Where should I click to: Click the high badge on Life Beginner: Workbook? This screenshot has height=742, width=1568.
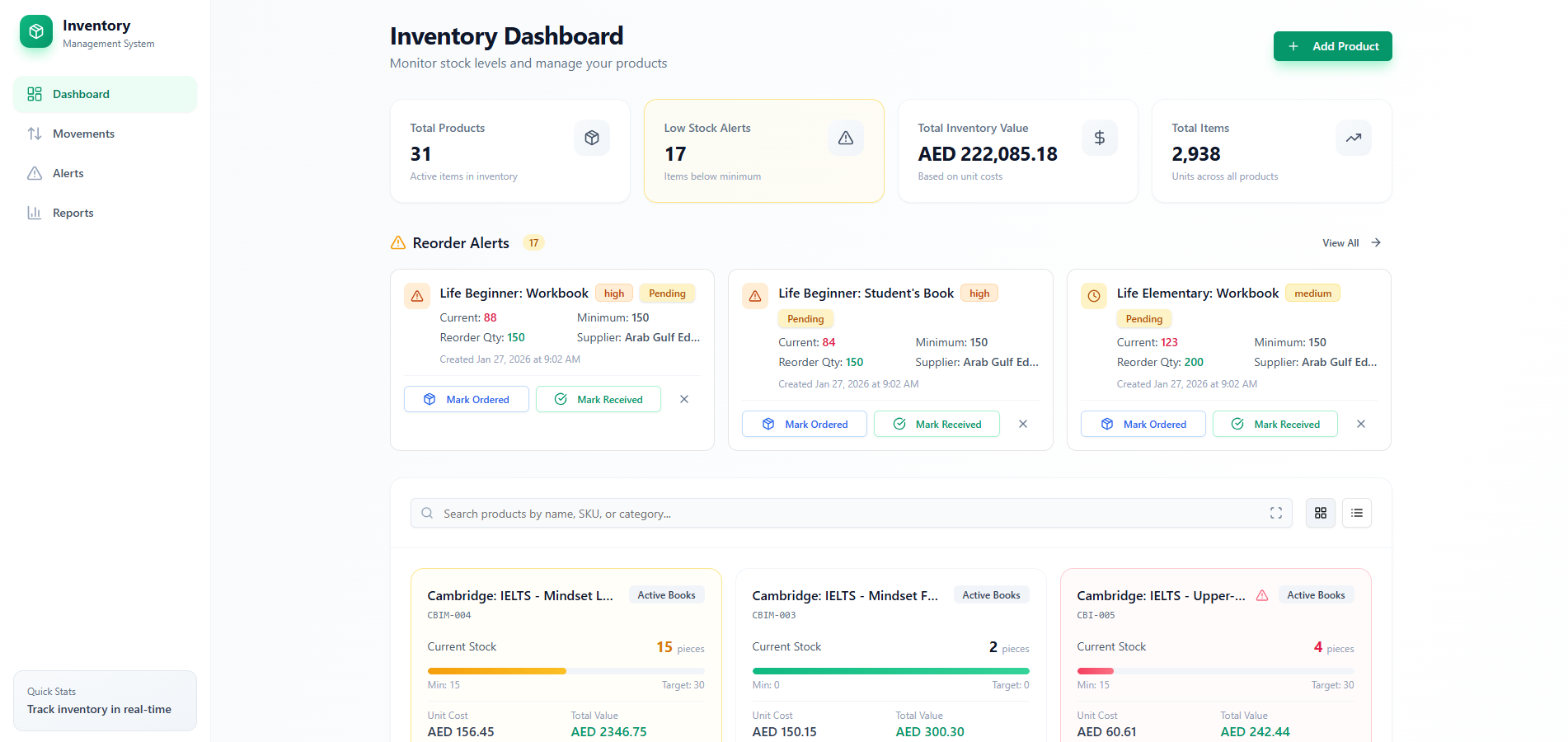tap(614, 294)
